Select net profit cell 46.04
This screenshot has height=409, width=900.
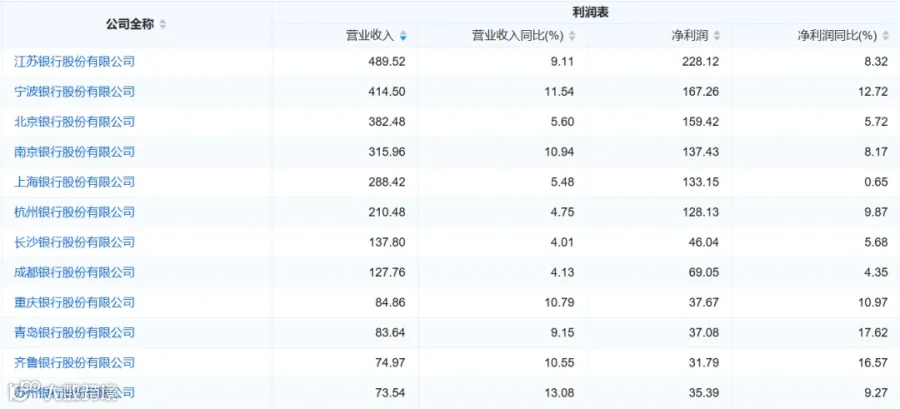703,242
